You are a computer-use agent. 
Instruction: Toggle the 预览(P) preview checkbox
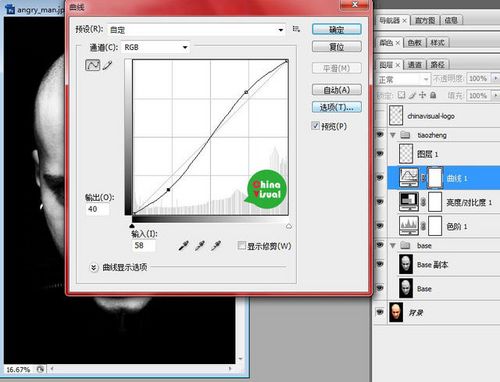point(315,126)
